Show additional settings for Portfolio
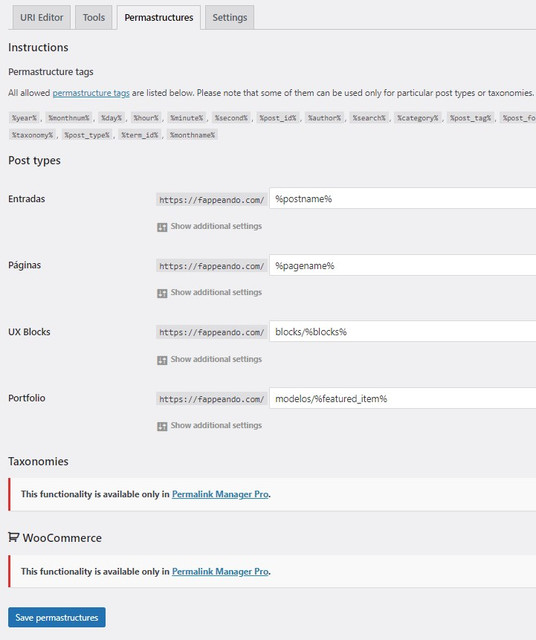The height and width of the screenshot is (640, 536). [x=216, y=425]
